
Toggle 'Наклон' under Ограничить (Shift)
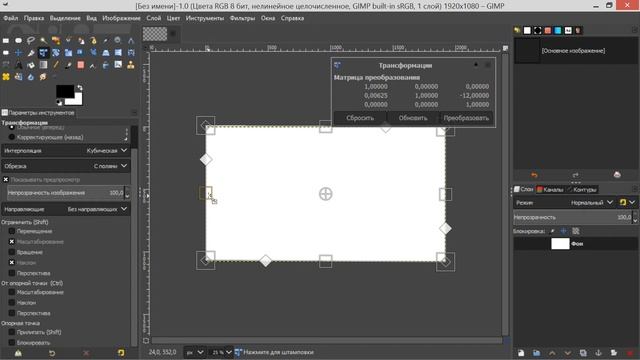point(12,263)
